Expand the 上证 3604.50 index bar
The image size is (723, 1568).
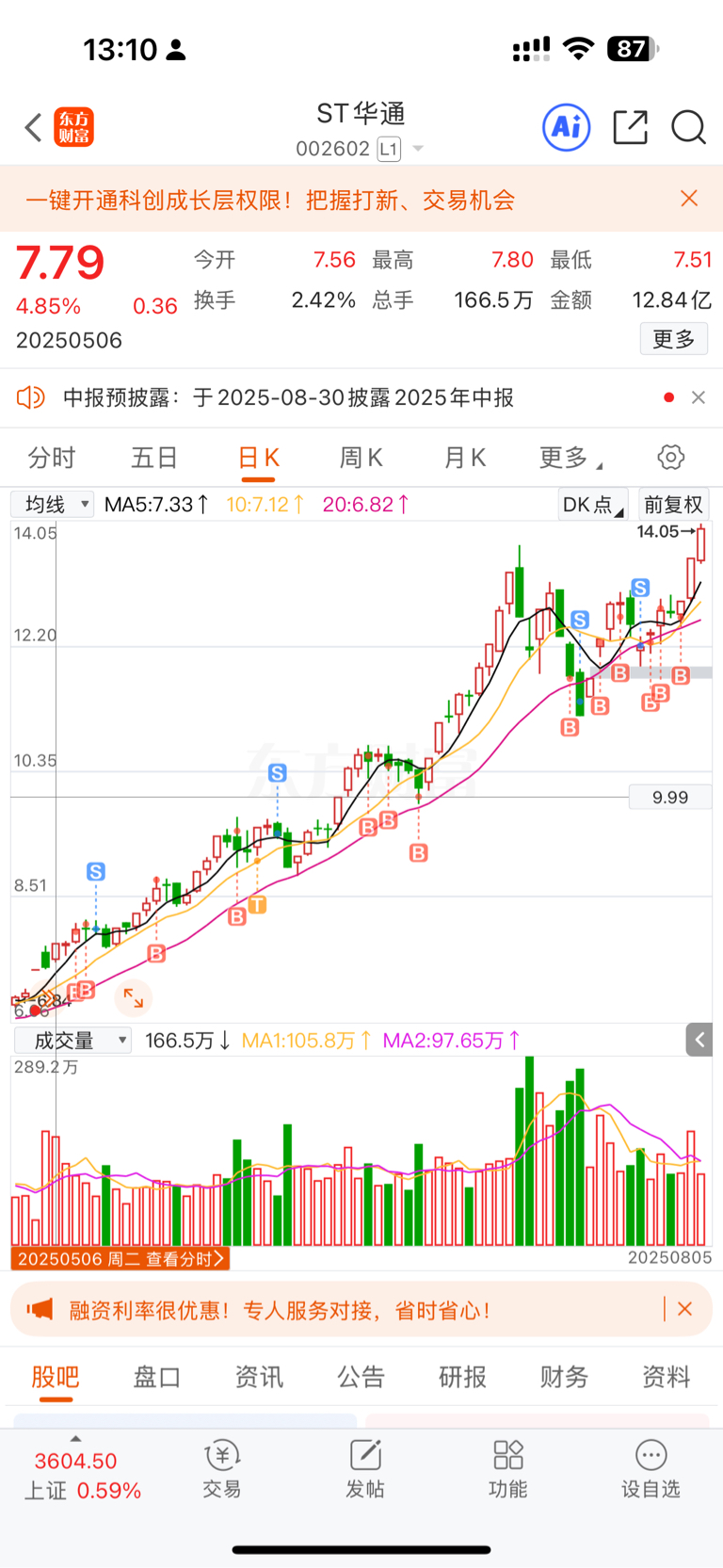click(x=81, y=1471)
